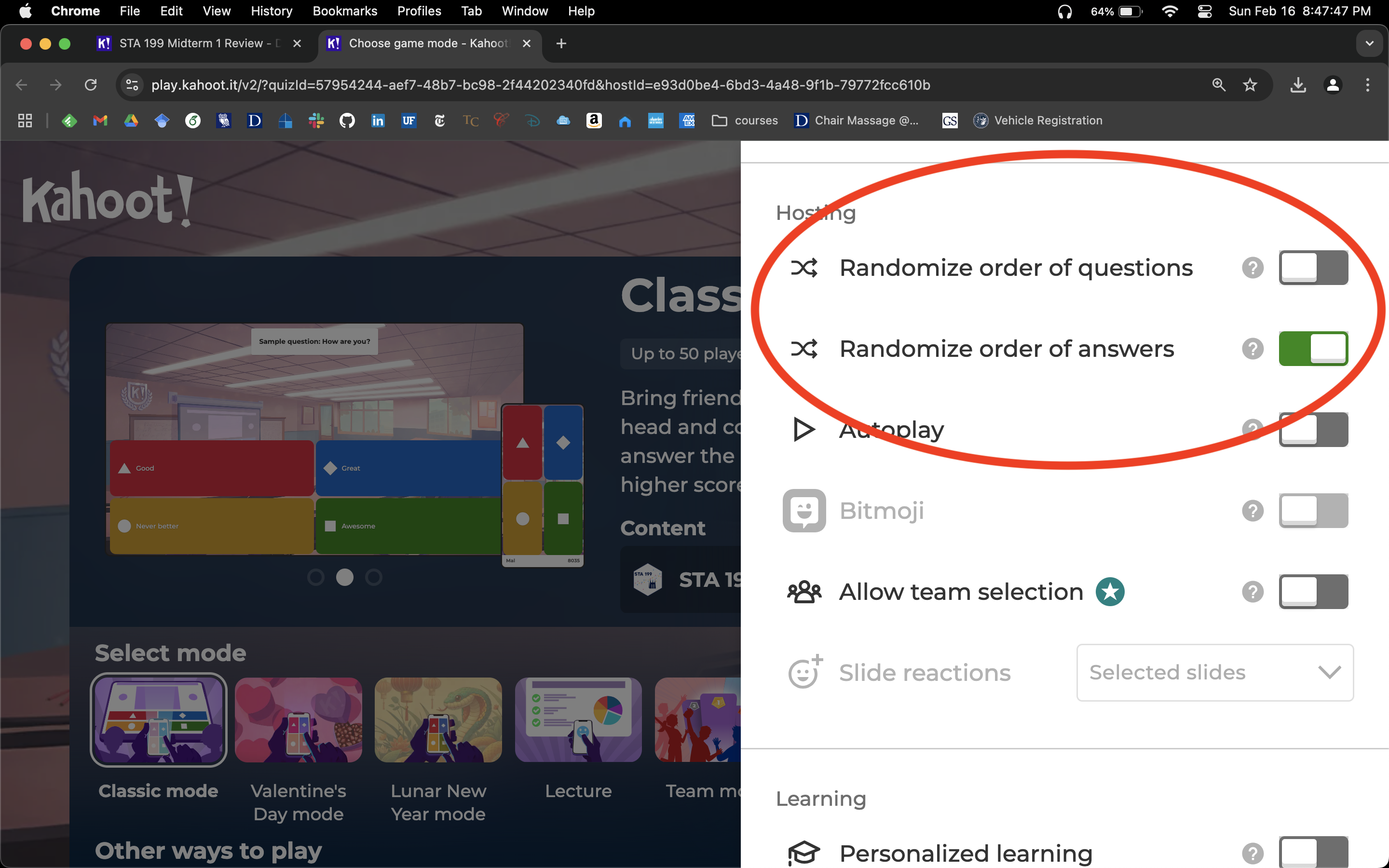Open the Amazon bookmark
1389x868 pixels.
coord(594,121)
